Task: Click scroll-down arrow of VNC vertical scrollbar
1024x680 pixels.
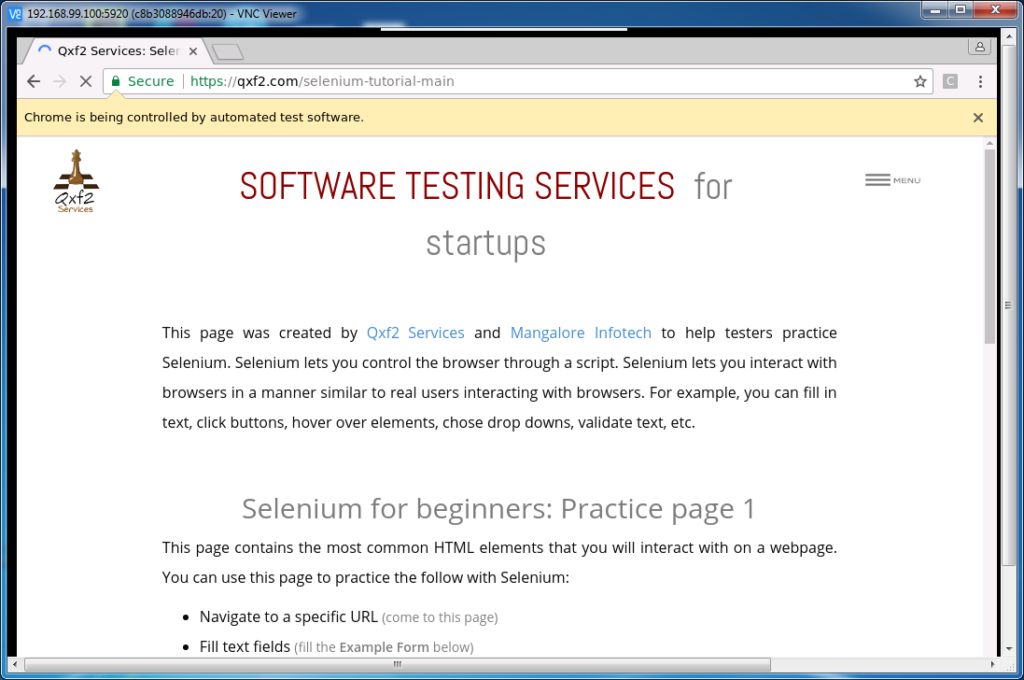Action: tap(1008, 648)
